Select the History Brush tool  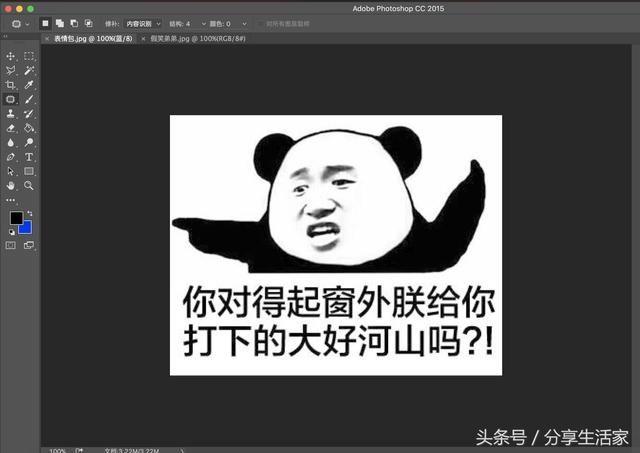[x=29, y=113]
